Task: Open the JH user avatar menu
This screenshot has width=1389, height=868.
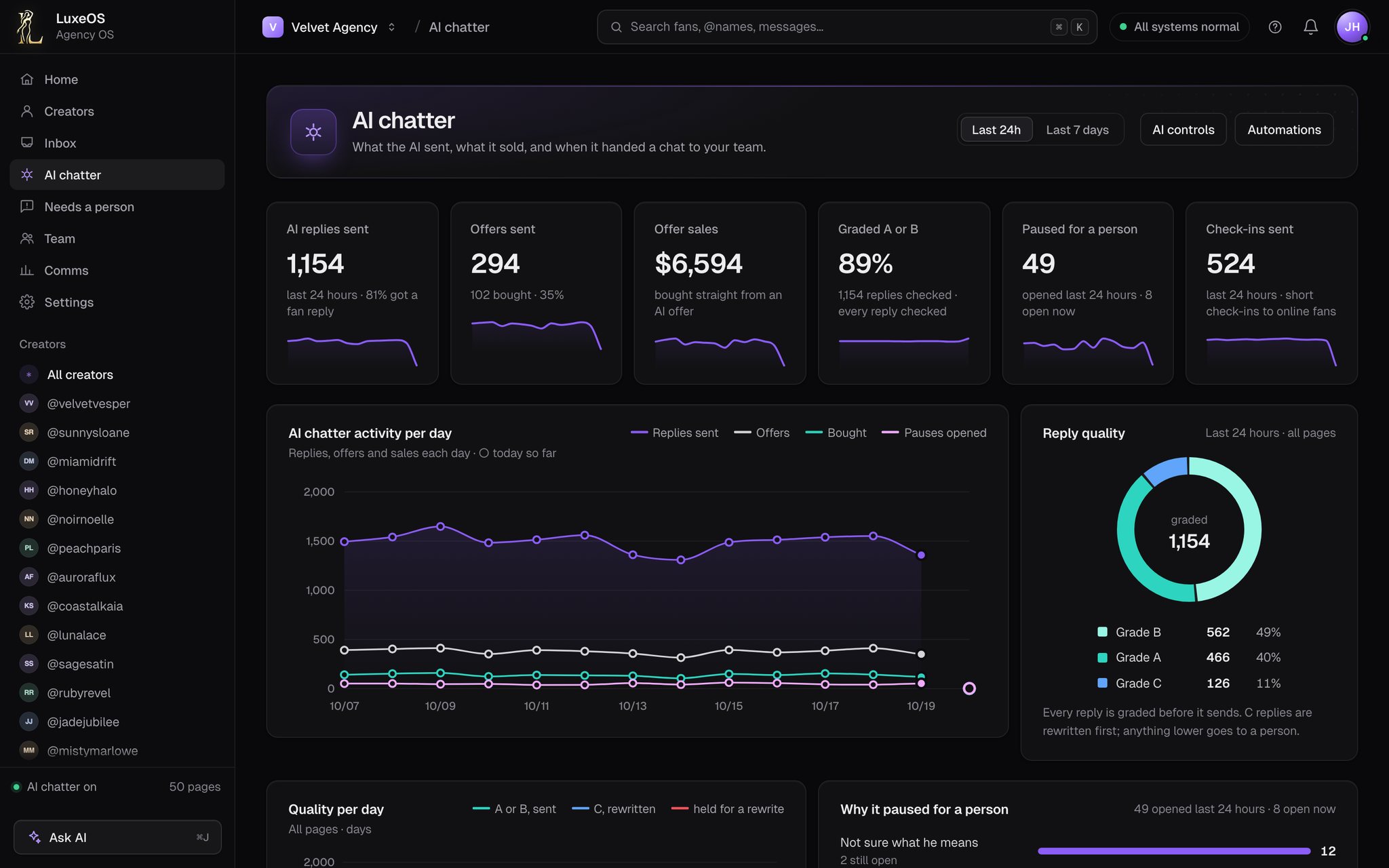Action: click(1352, 27)
